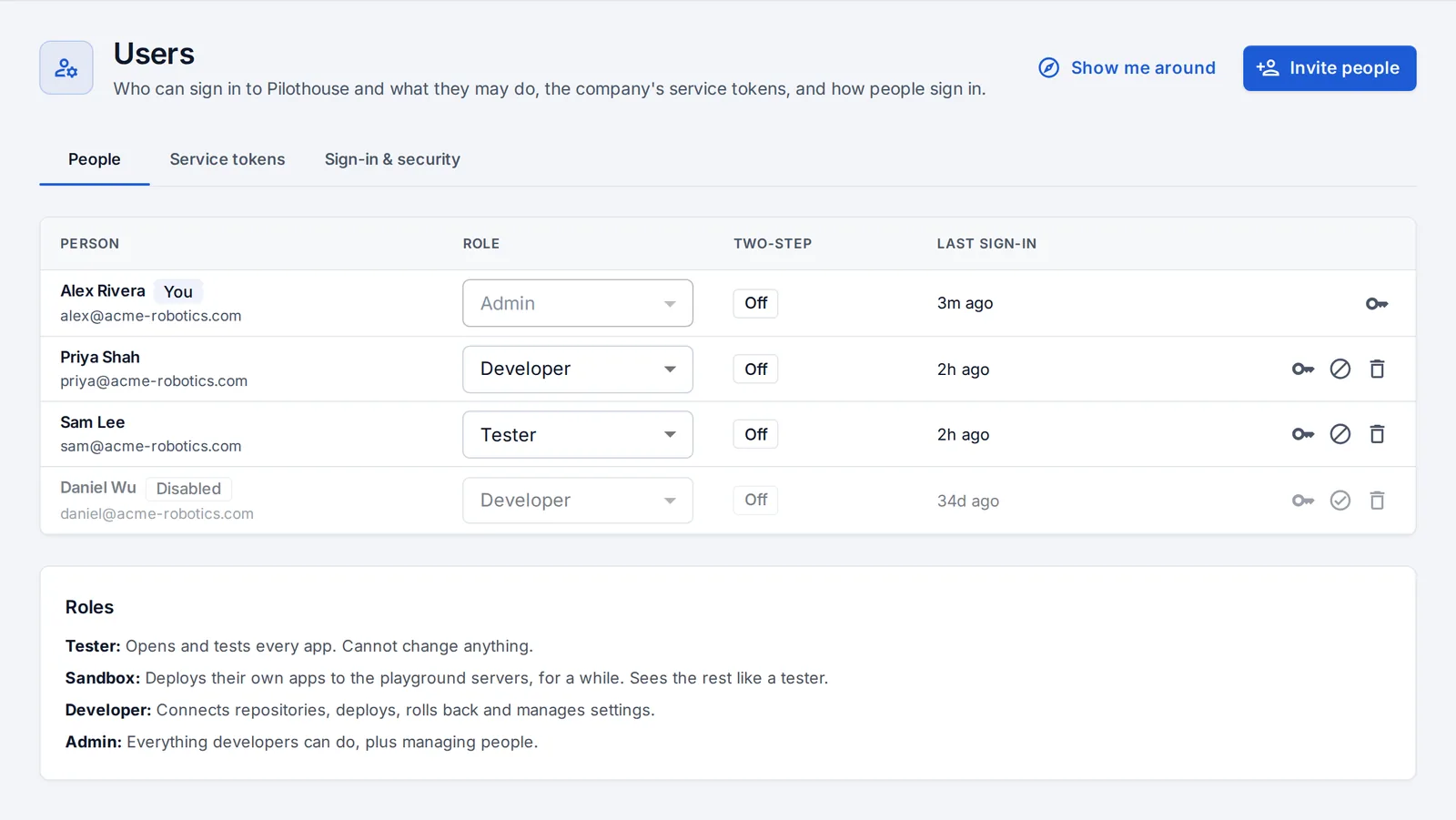The height and width of the screenshot is (820, 1456).
Task: Click the Users page icon beside the heading
Action: (66, 67)
